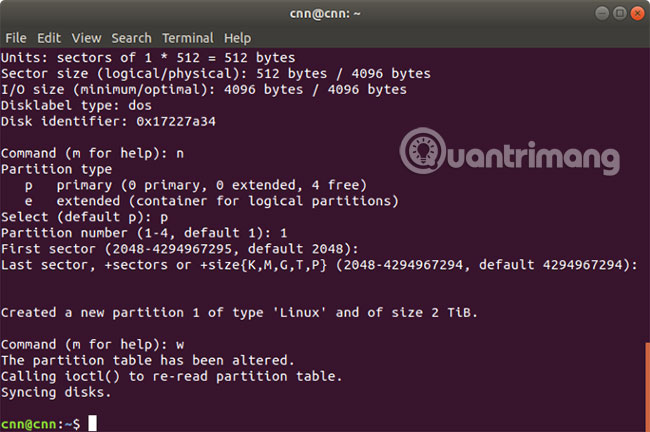Click the white cursor block at the prompt
The width and height of the screenshot is (650, 432).
93,423
